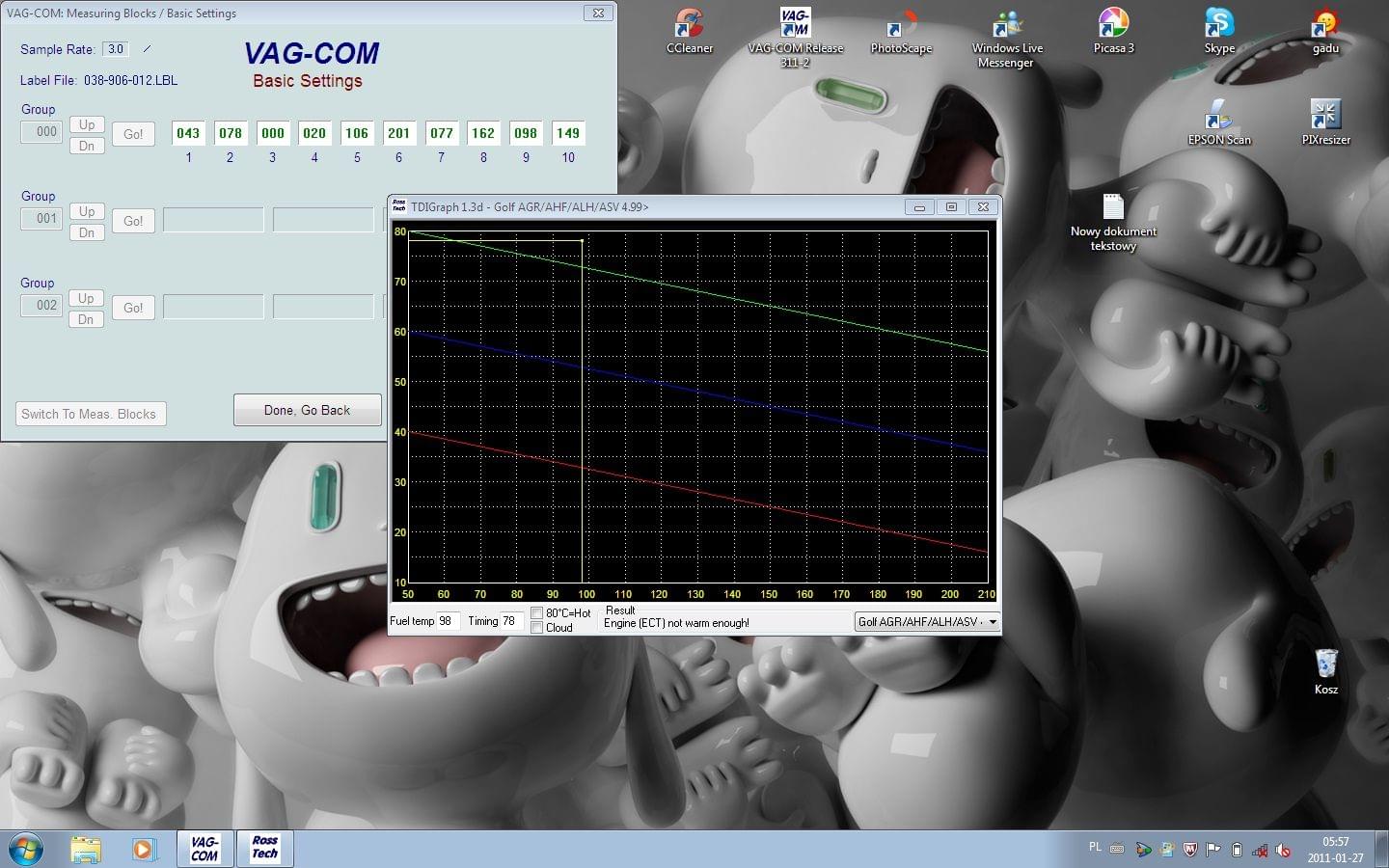Click the Windows update tray icon
1389x868 pixels.
click(1167, 850)
